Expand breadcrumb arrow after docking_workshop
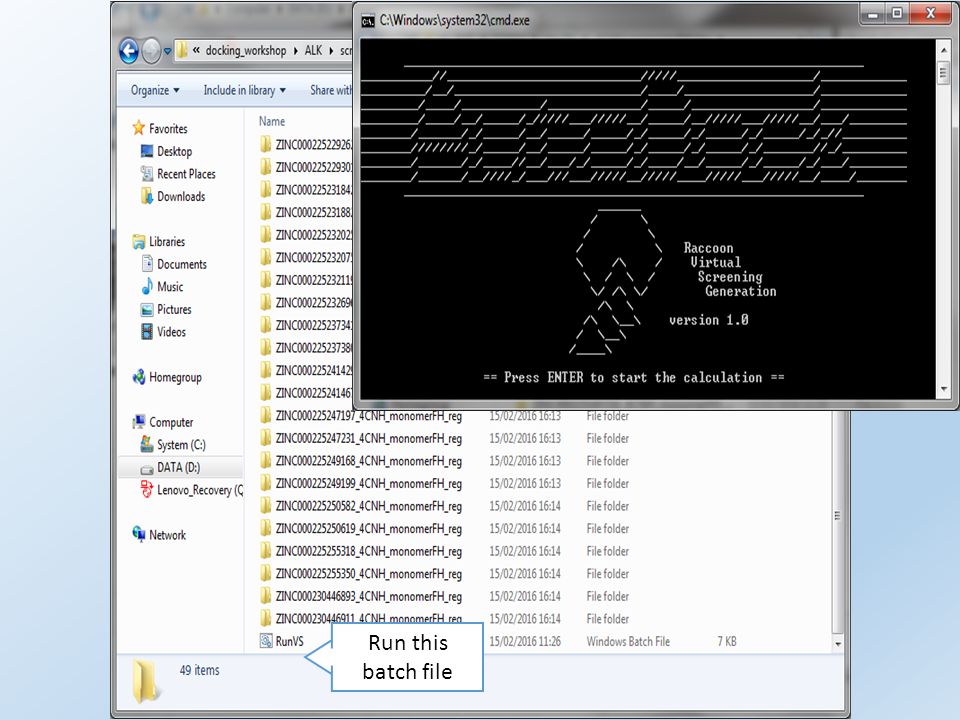The image size is (960, 720). (295, 51)
